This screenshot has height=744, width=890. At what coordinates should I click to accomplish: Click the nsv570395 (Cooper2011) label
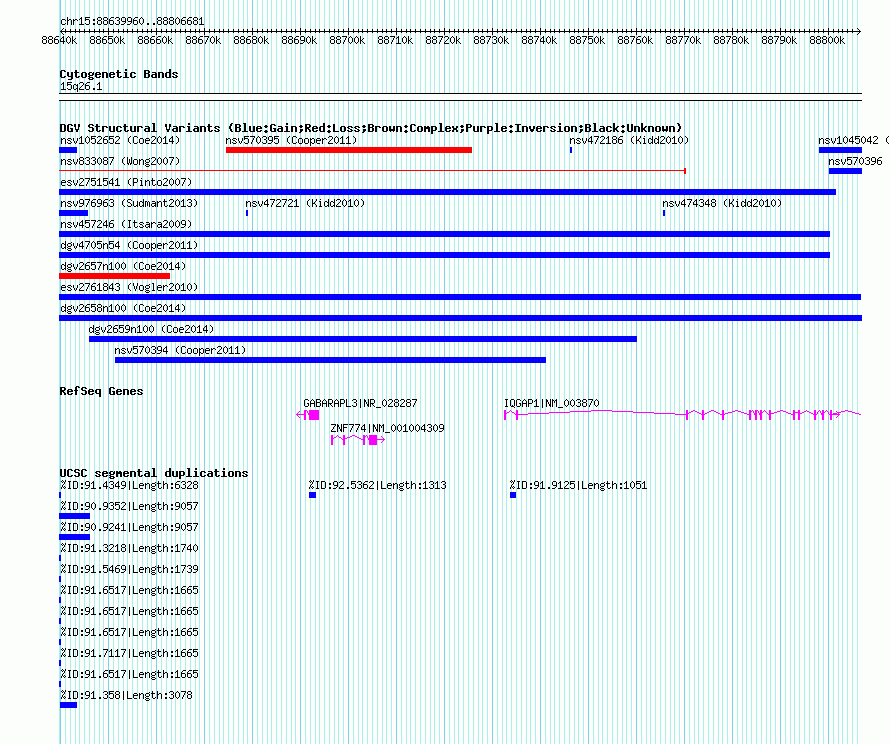(x=291, y=140)
